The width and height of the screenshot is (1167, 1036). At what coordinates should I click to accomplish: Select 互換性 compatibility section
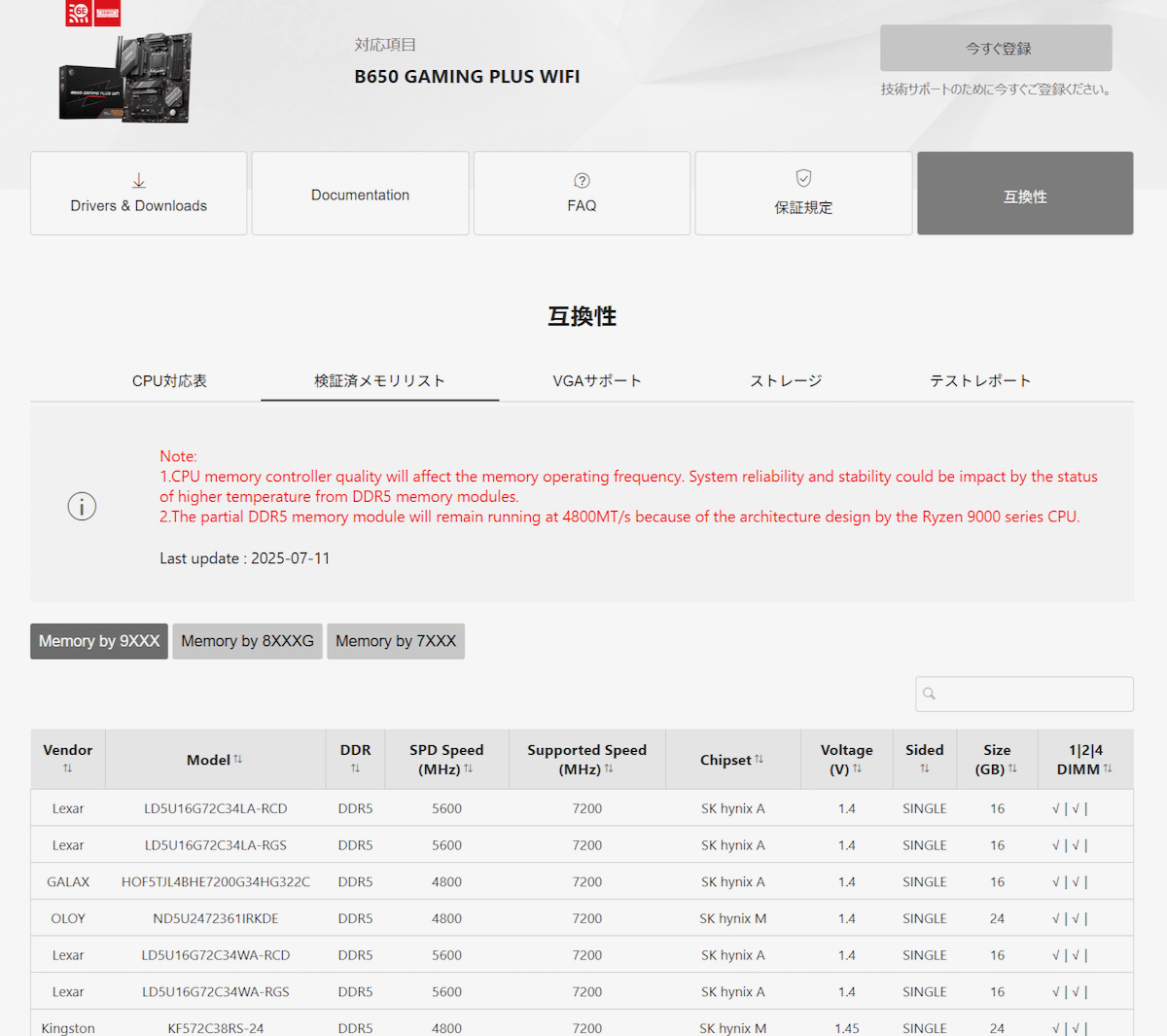pos(1025,193)
